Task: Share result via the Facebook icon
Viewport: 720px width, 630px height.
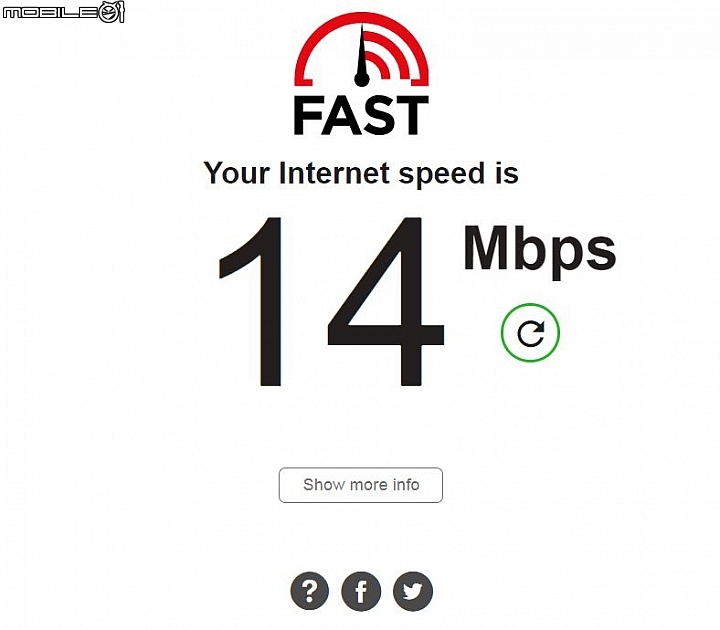Action: 361,591
